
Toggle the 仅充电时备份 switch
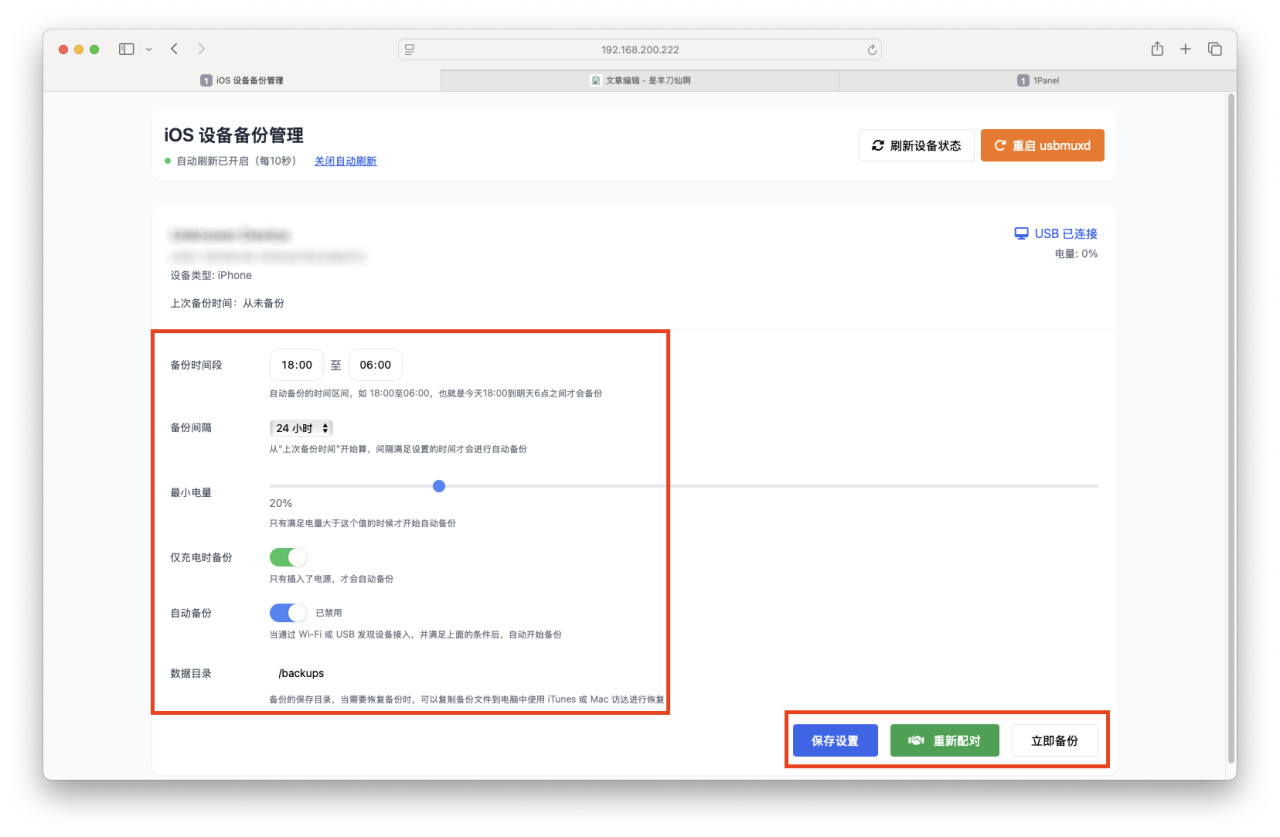pos(288,557)
